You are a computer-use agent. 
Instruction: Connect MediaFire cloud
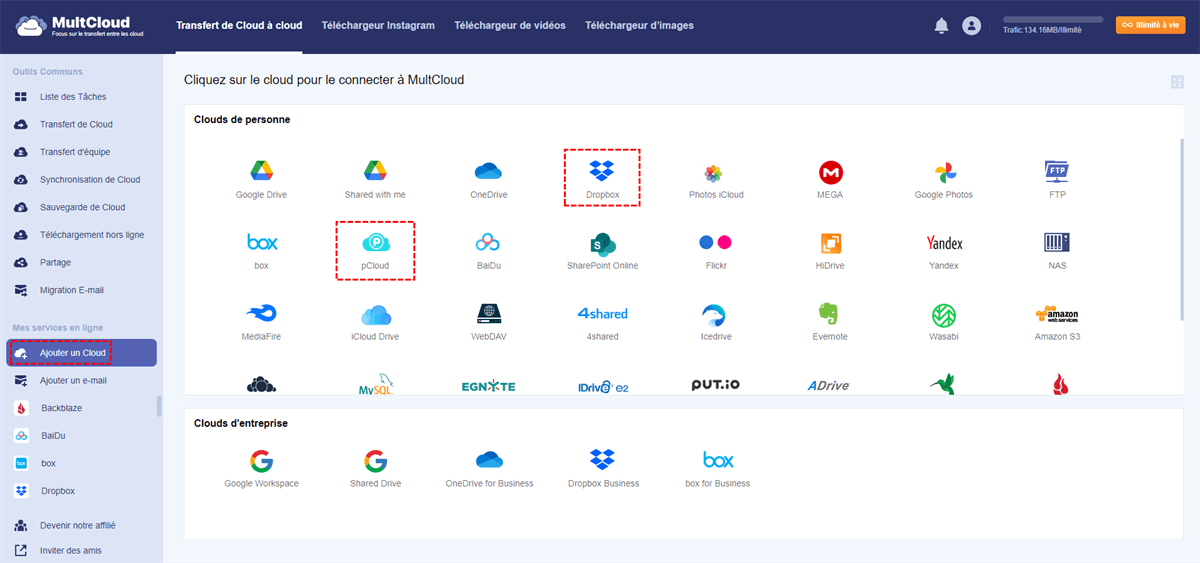261,322
